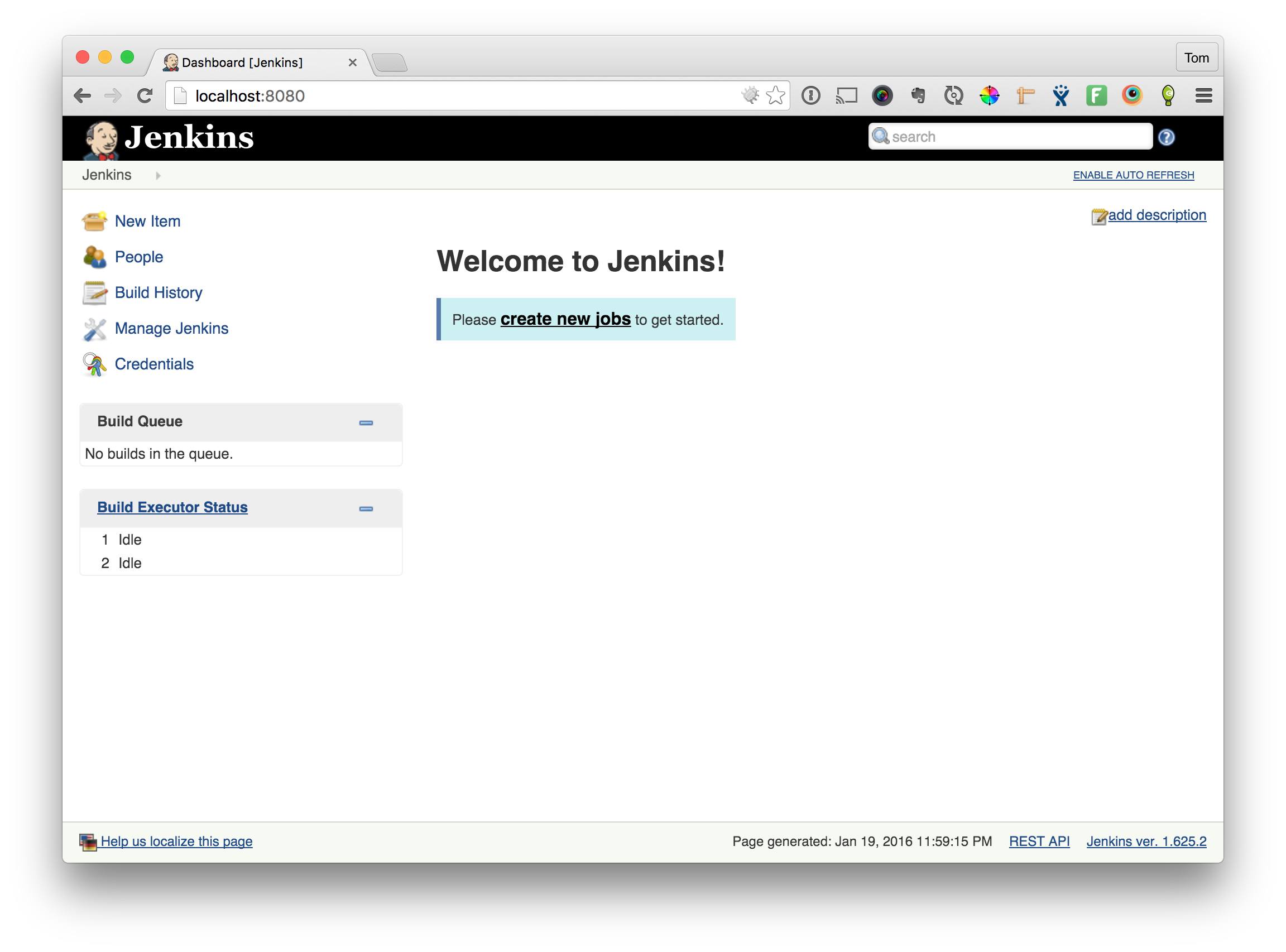Image resolution: width=1286 pixels, height=952 pixels.
Task: Click the localize page flag icon
Action: (x=88, y=842)
